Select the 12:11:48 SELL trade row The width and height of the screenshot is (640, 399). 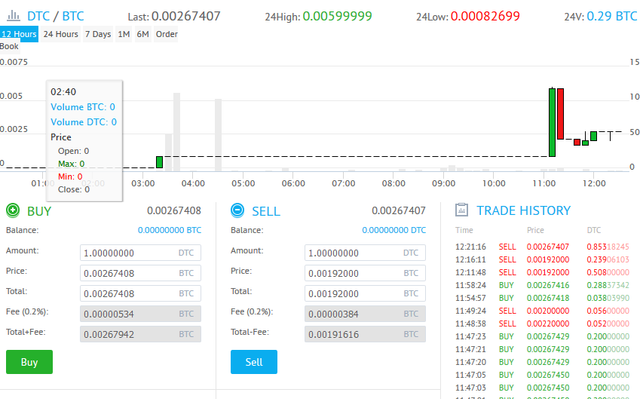click(x=542, y=272)
